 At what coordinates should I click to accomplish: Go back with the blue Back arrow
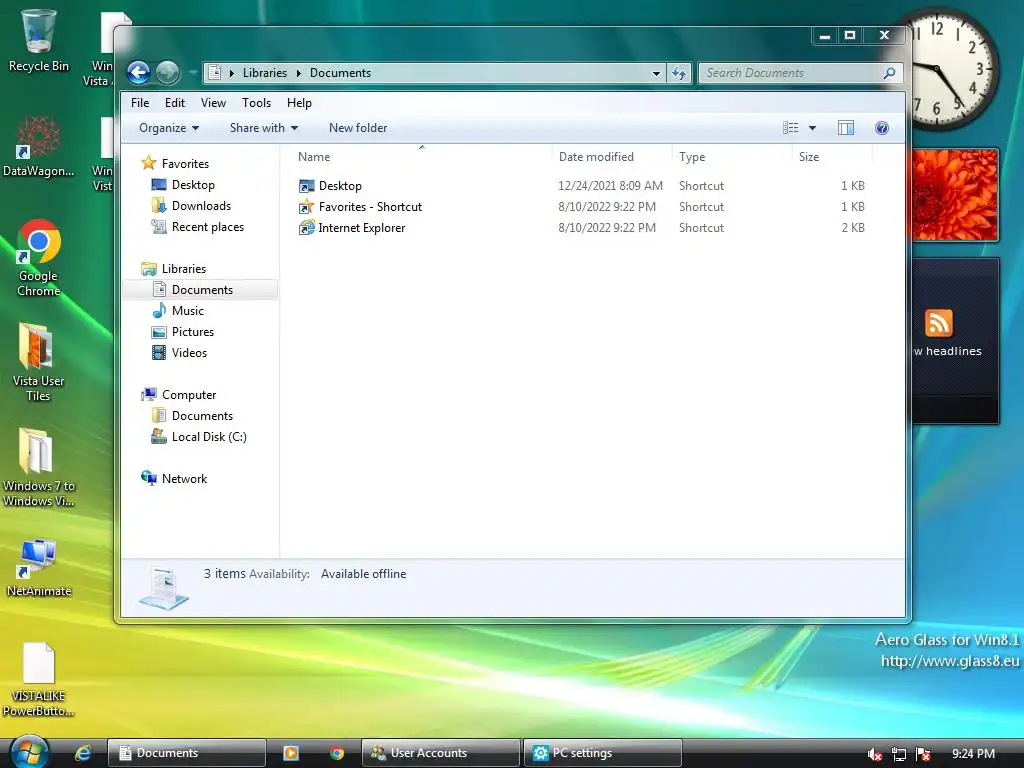(x=138, y=72)
